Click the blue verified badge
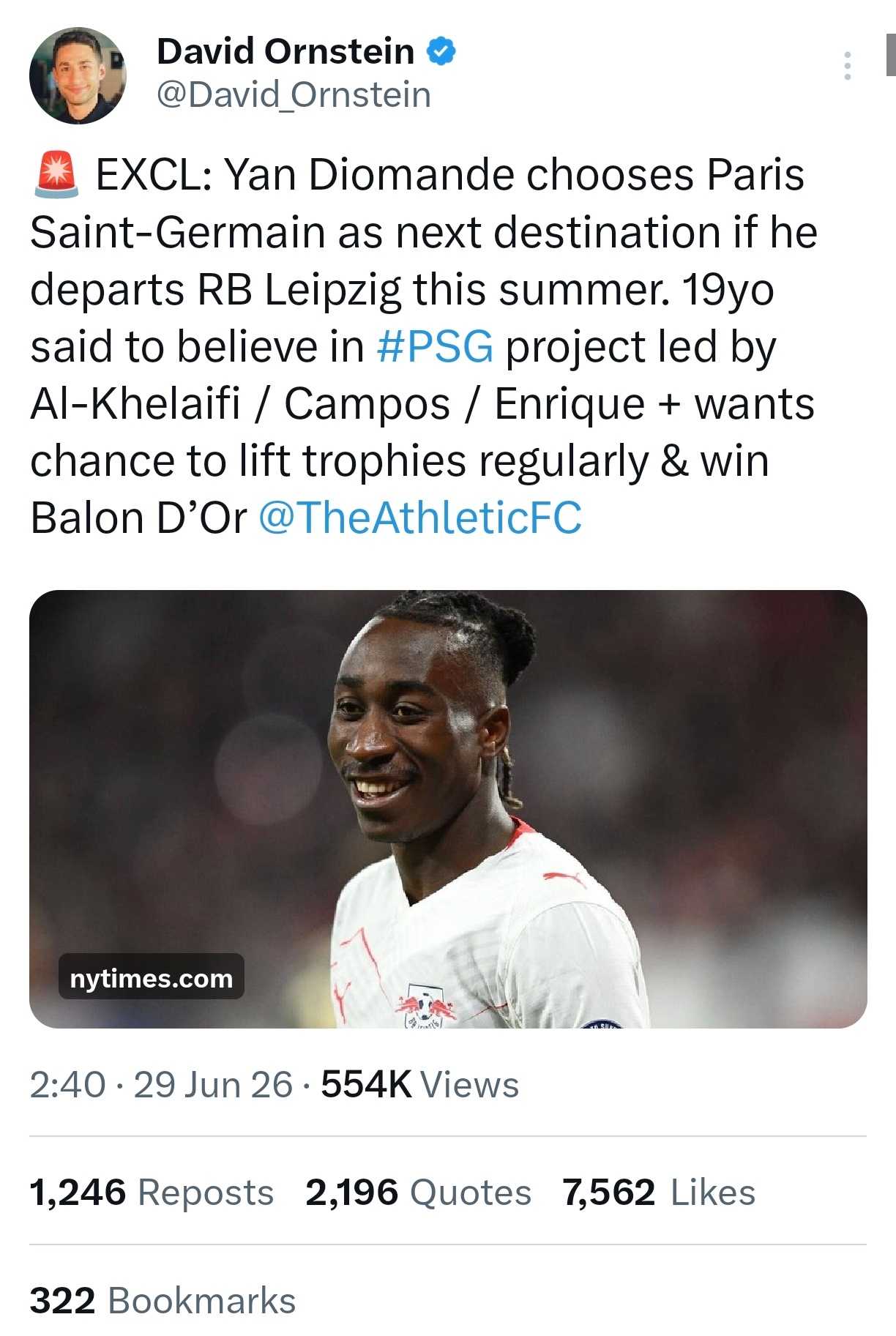 441,52
